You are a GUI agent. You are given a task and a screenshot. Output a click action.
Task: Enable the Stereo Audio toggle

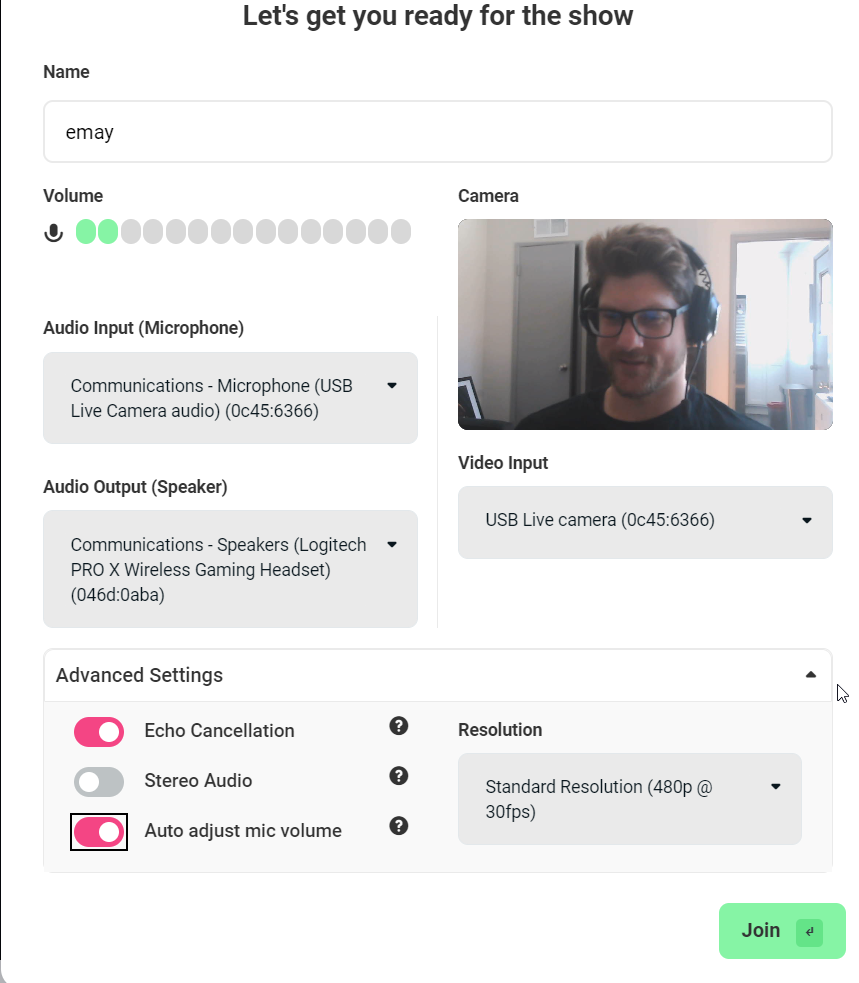pyautogui.click(x=99, y=782)
